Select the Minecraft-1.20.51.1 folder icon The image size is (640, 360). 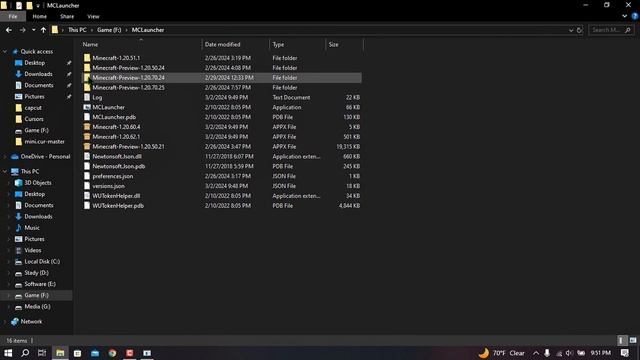(87, 58)
